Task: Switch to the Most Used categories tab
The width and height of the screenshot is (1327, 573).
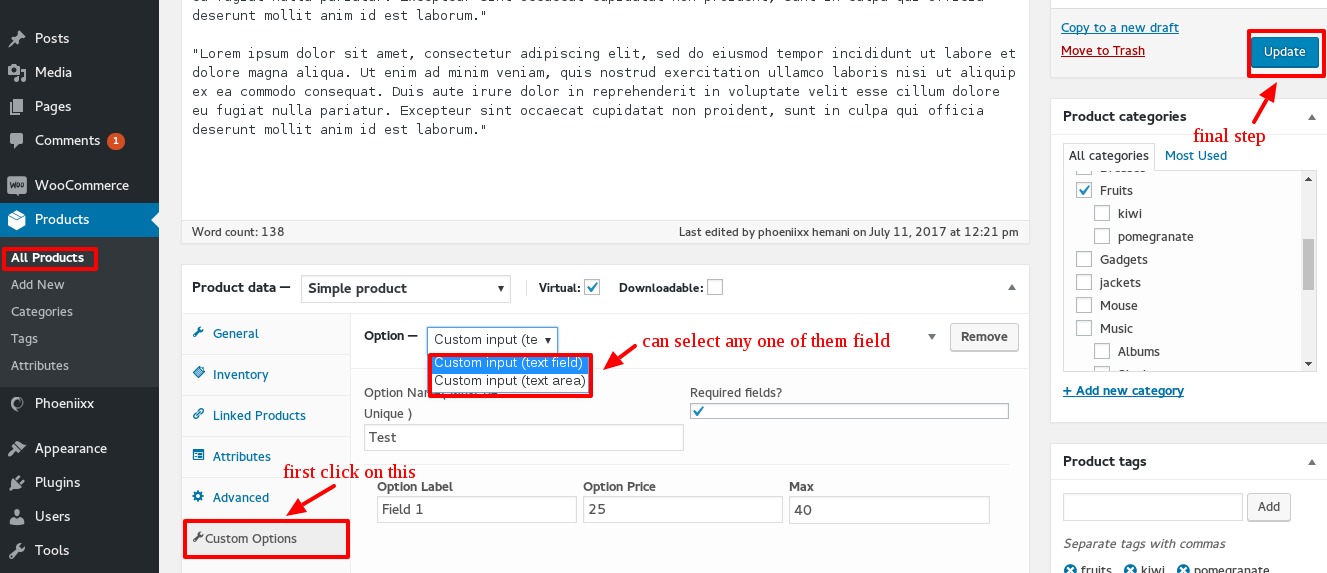Action: 1195,156
